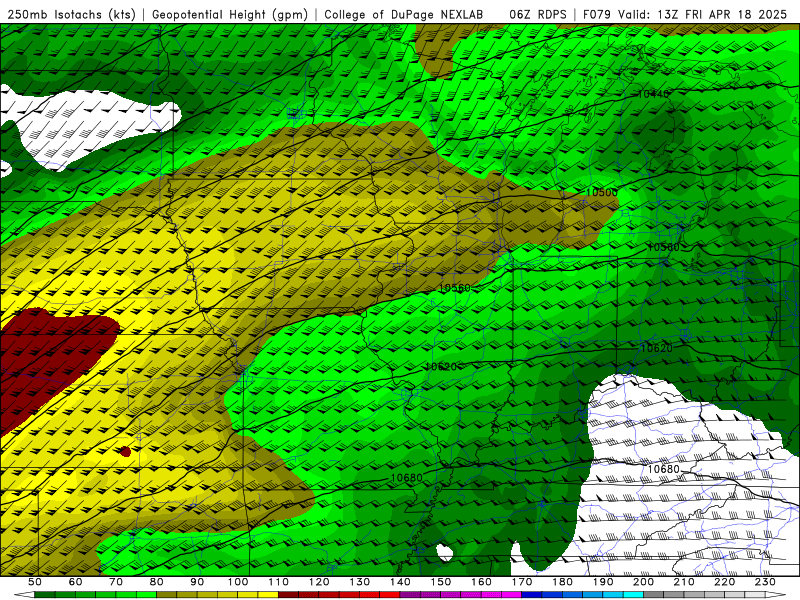Click the 'F079' forecast hour label
Screen dimensions: 800x600
(597, 15)
